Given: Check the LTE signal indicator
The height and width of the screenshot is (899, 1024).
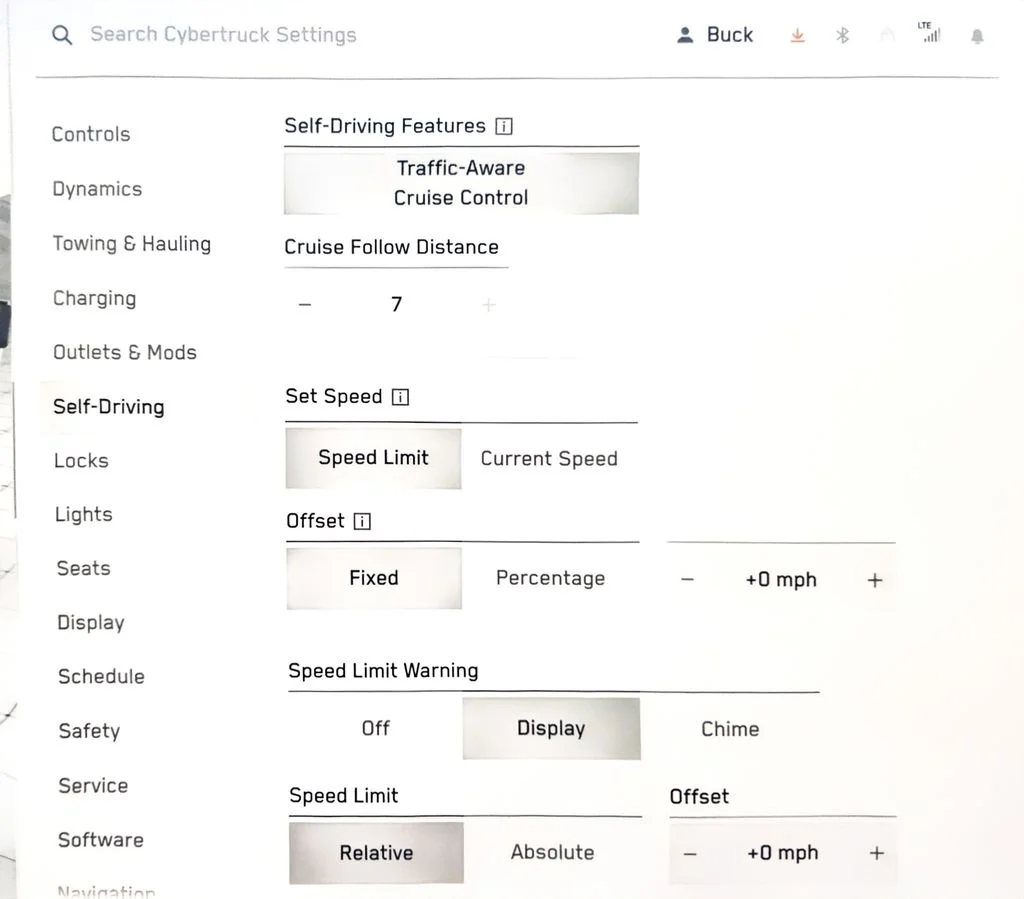Looking at the screenshot, I should (930, 32).
